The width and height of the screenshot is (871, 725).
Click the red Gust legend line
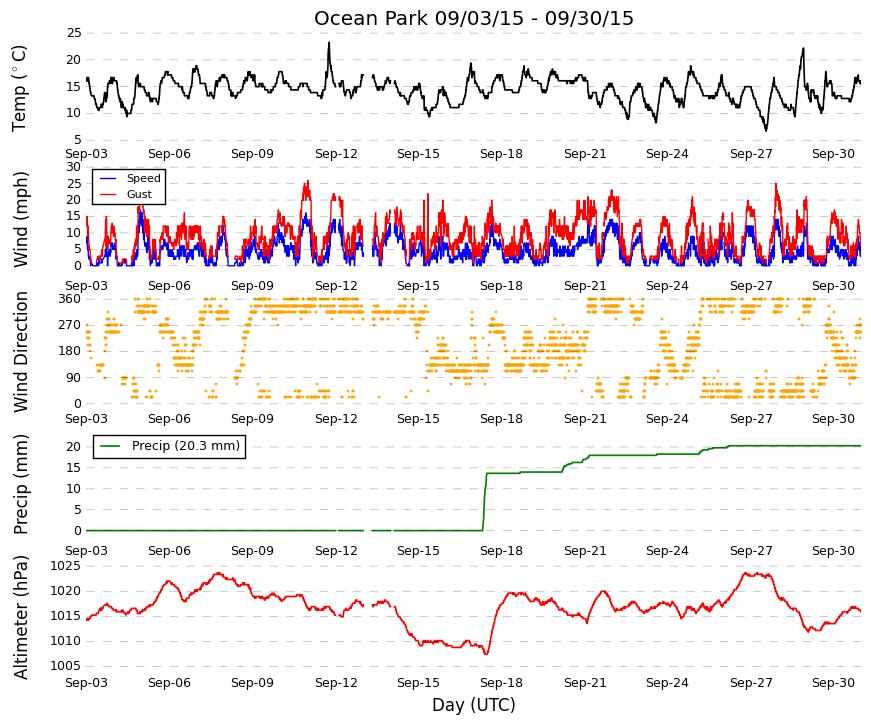click(x=108, y=194)
